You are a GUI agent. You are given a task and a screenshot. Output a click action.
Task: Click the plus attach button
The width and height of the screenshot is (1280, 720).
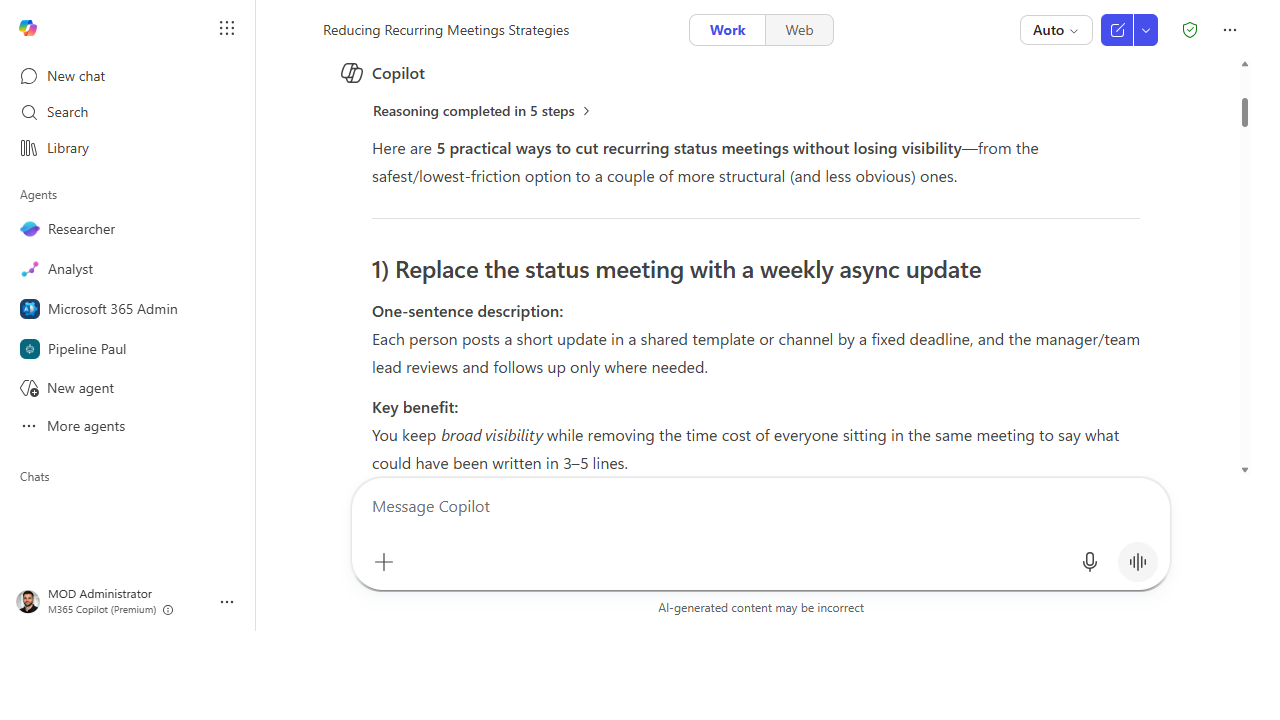pyautogui.click(x=384, y=562)
